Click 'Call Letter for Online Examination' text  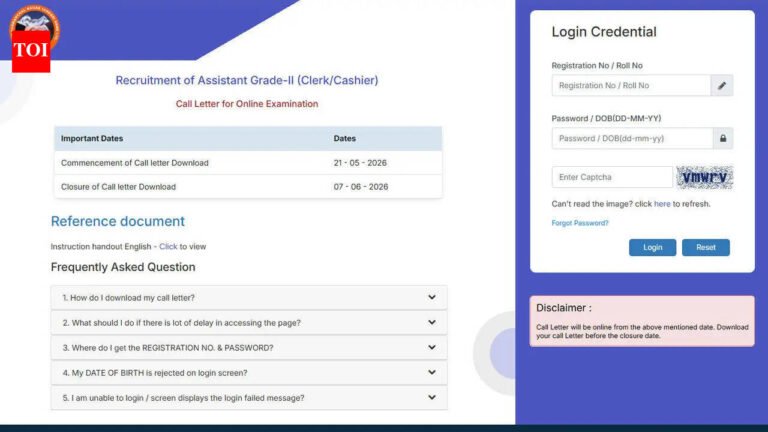pos(247,104)
